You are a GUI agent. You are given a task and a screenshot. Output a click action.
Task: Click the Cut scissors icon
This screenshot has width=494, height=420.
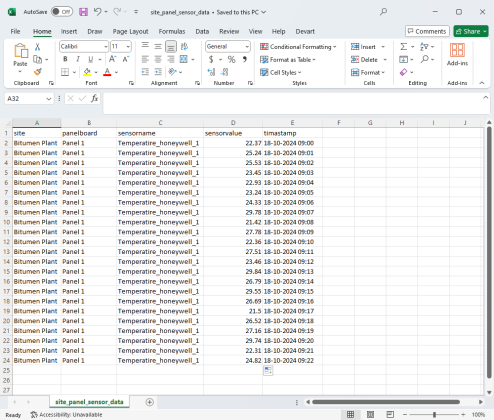pyautogui.click(x=38, y=47)
